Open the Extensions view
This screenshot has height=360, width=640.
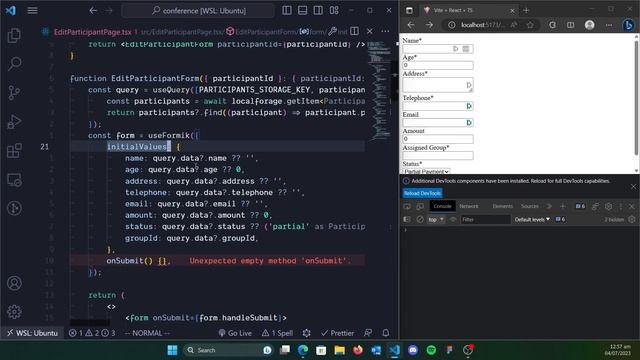coord(14,151)
